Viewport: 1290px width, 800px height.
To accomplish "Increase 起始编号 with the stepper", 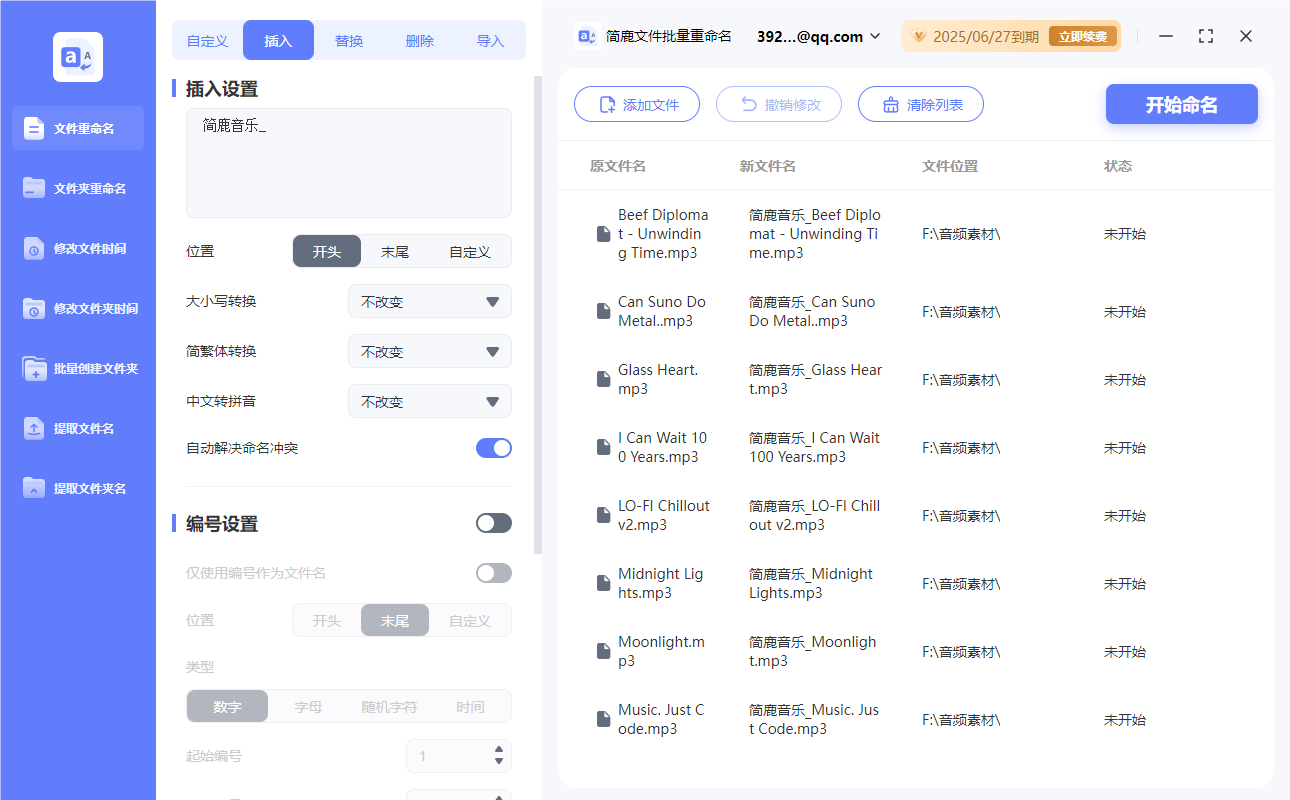I will click(x=498, y=751).
